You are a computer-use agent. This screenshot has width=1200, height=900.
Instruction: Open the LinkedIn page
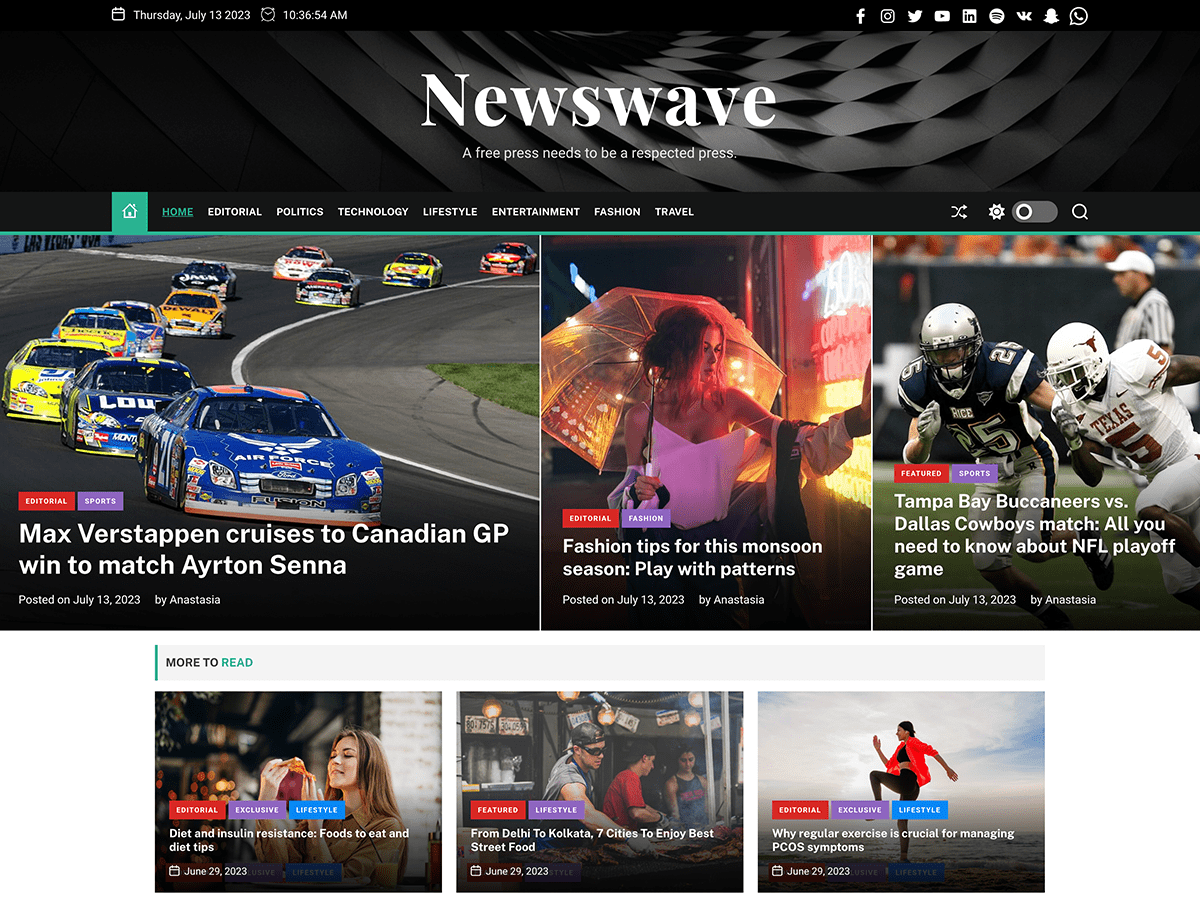[969, 15]
